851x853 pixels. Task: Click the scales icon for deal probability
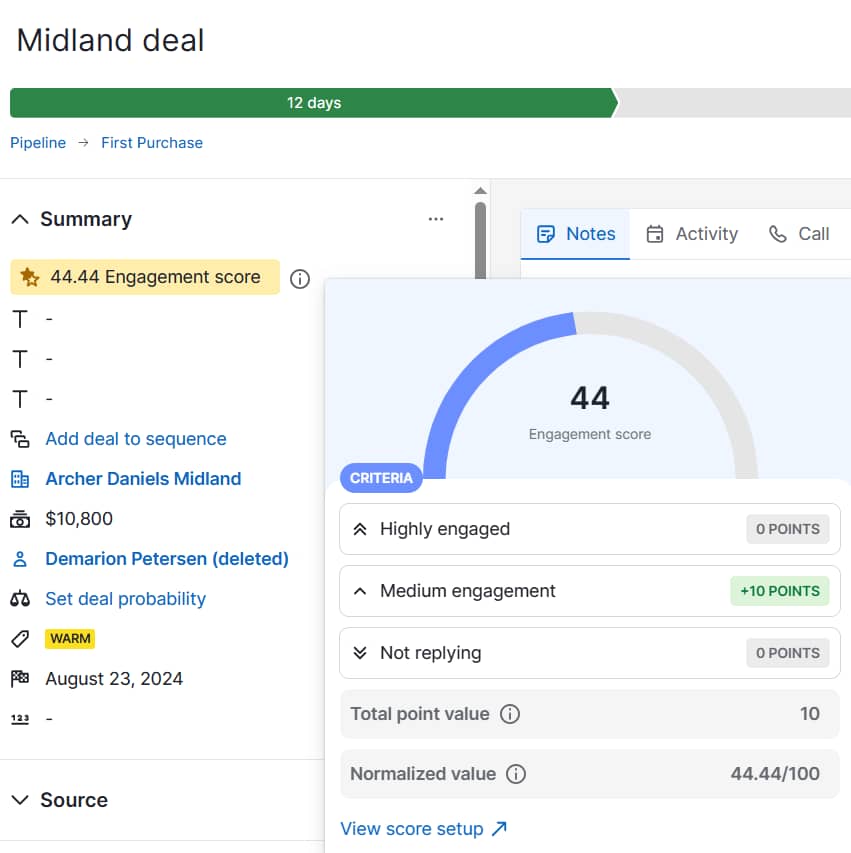point(21,599)
